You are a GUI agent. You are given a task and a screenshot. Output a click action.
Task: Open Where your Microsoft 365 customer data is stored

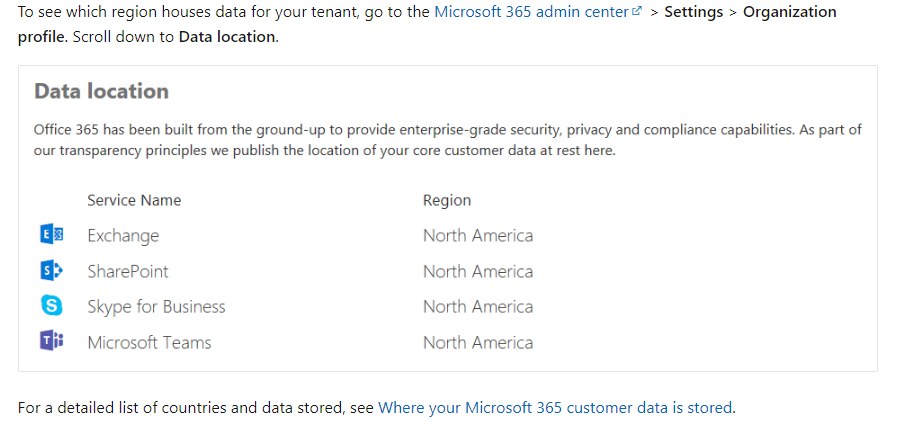tap(555, 408)
